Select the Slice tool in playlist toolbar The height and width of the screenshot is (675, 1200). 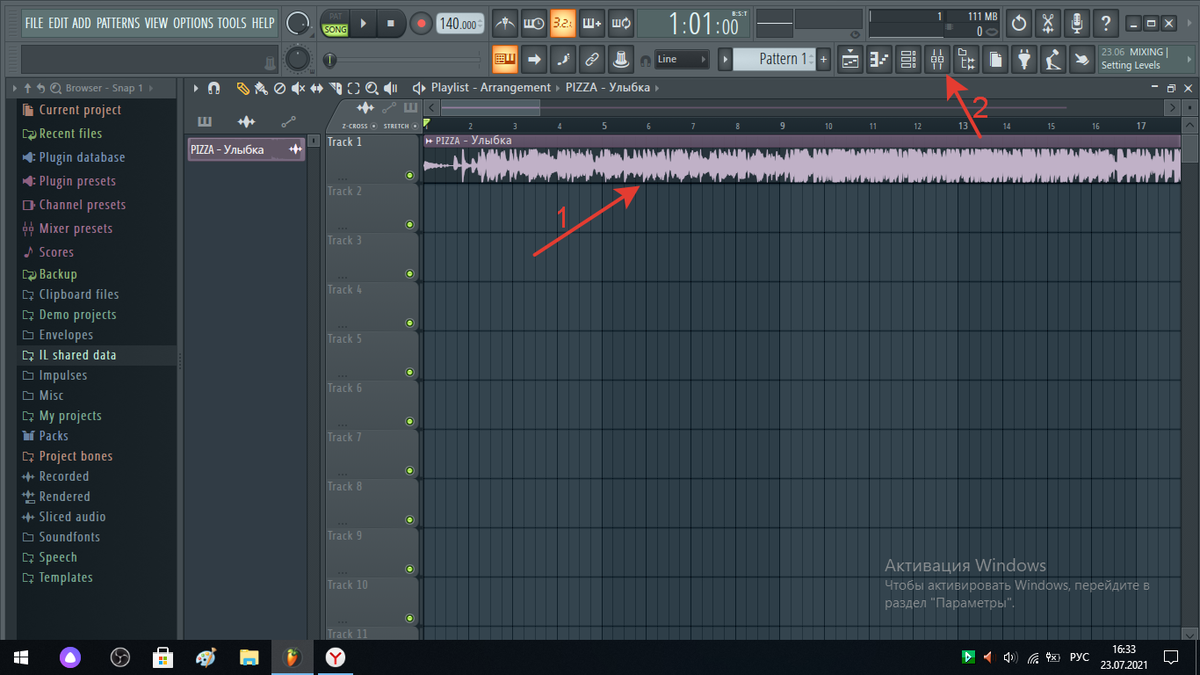(335, 88)
